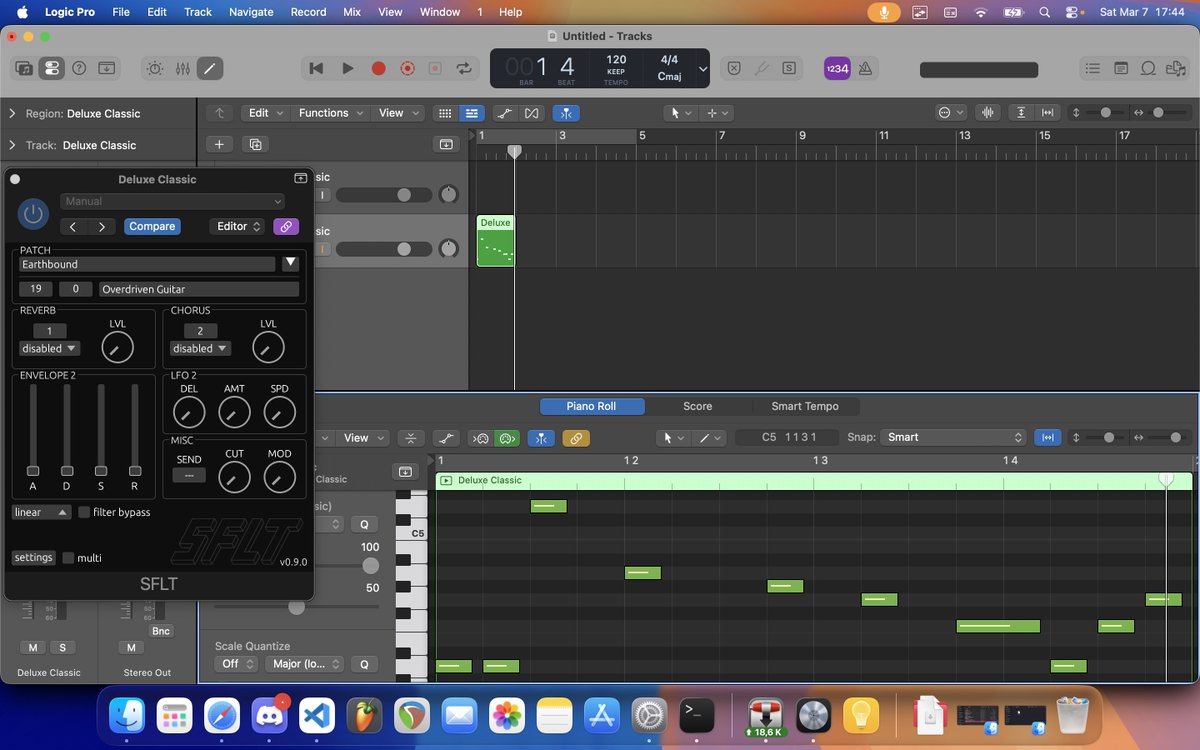1200x750 pixels.
Task: Toggle vertical auto zoom in tracks area
Action: tap(1021, 113)
